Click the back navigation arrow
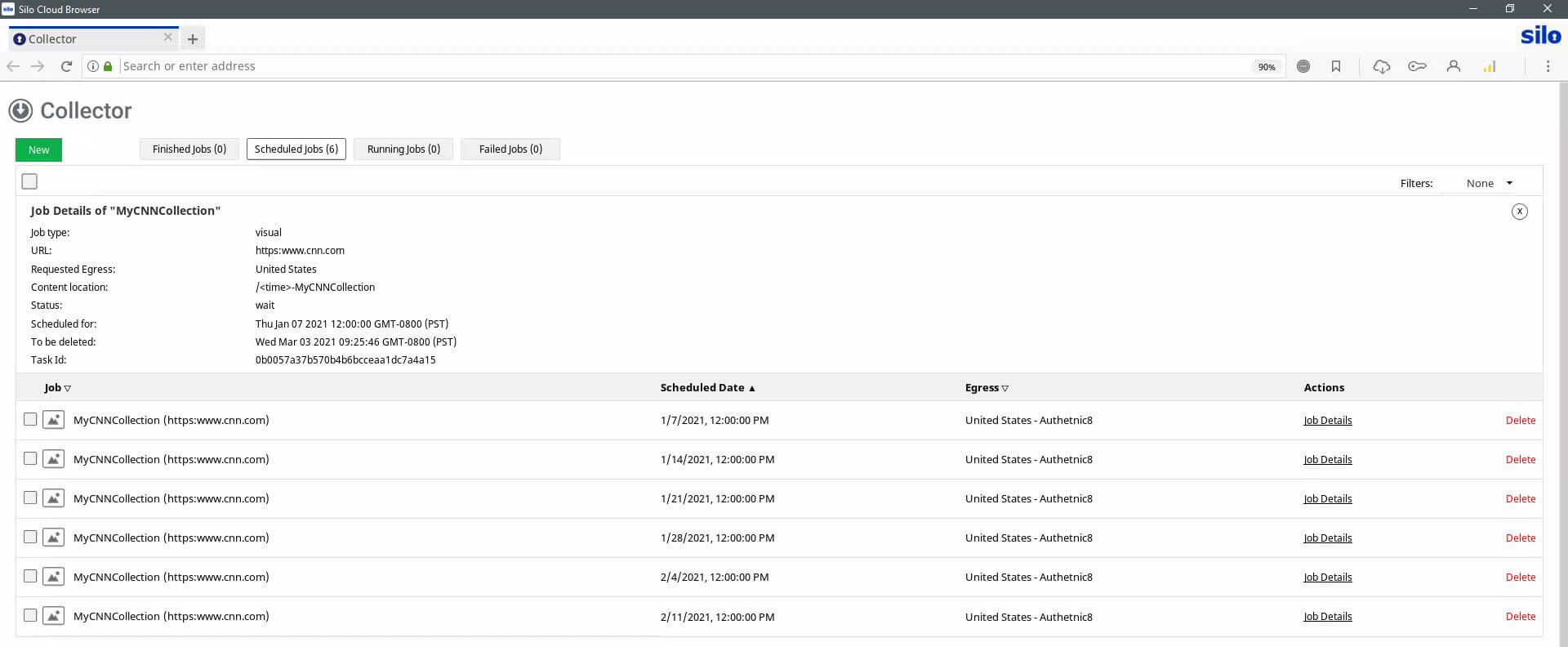 coord(13,66)
